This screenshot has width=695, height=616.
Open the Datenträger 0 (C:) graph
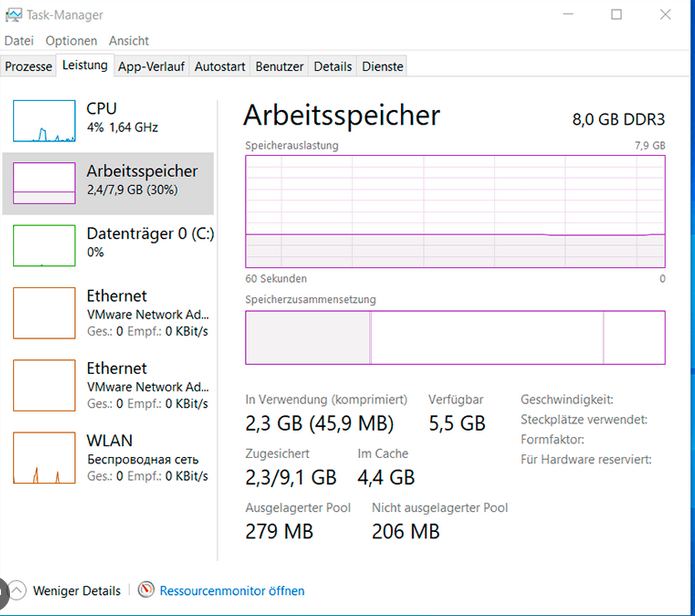click(44, 246)
